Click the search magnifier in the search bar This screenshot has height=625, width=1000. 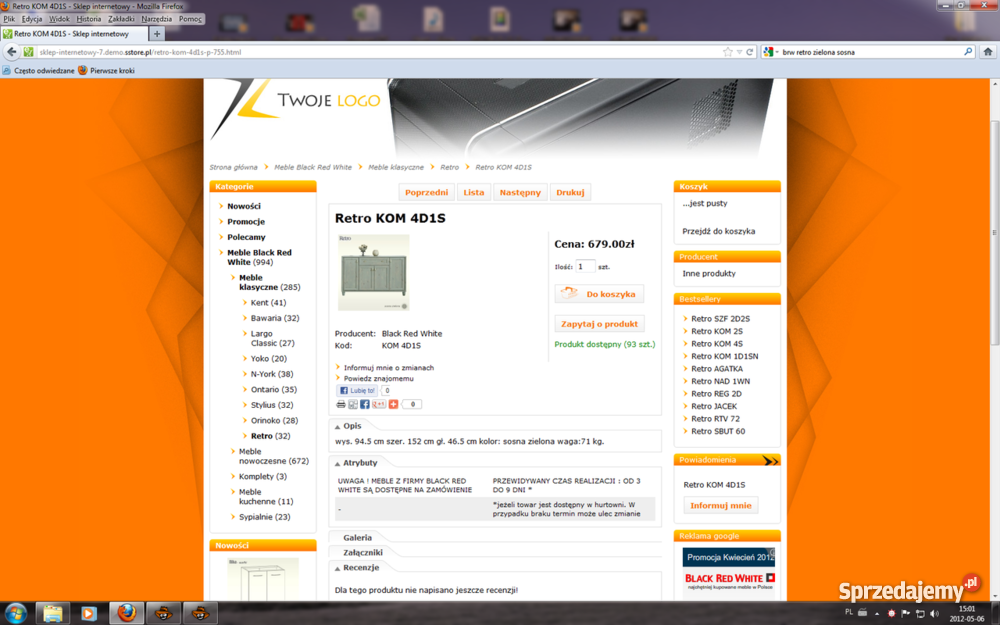point(968,52)
